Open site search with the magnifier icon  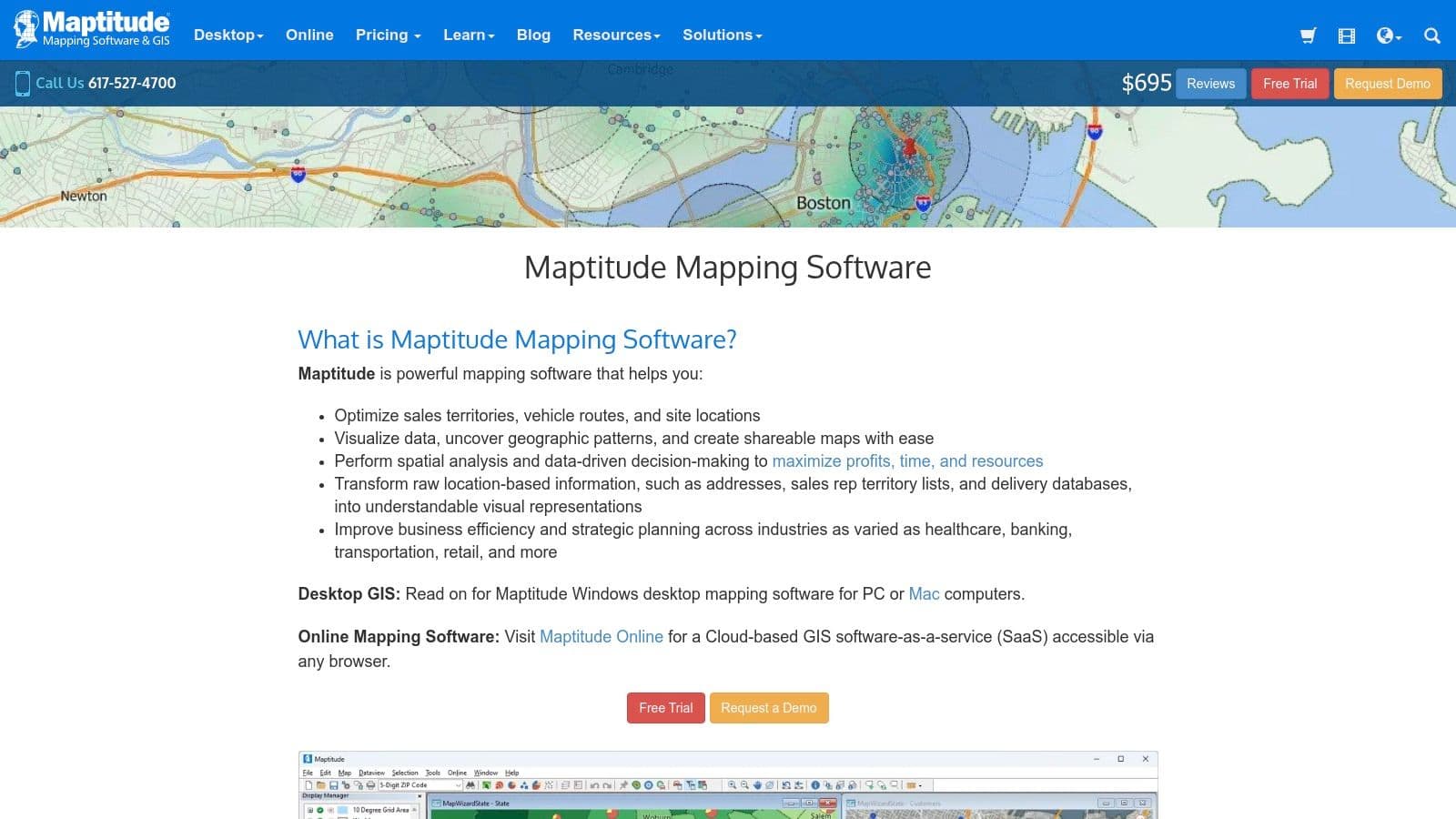click(x=1431, y=35)
